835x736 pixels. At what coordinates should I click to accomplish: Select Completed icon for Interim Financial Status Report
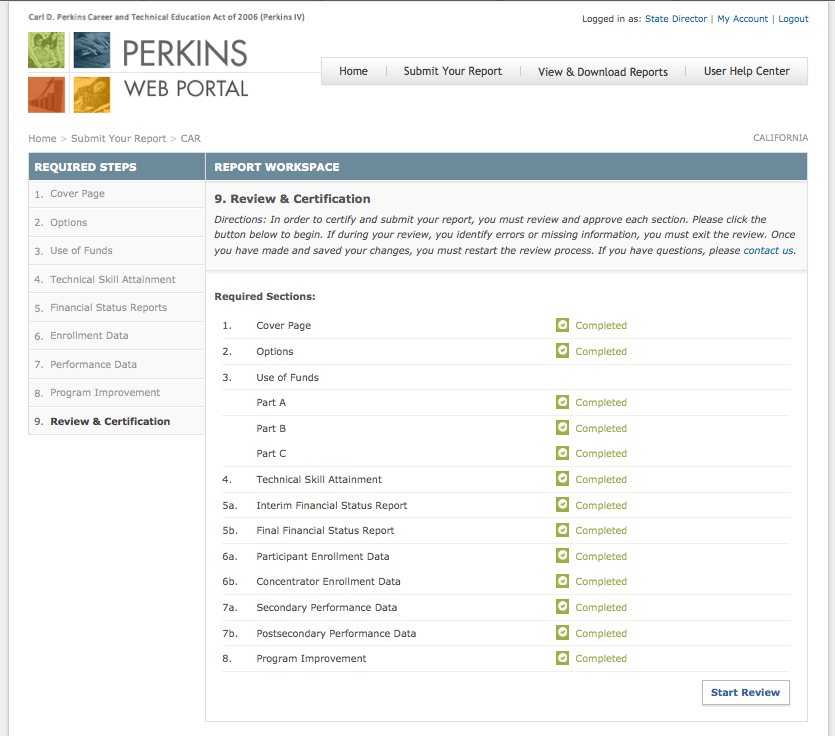pos(562,505)
